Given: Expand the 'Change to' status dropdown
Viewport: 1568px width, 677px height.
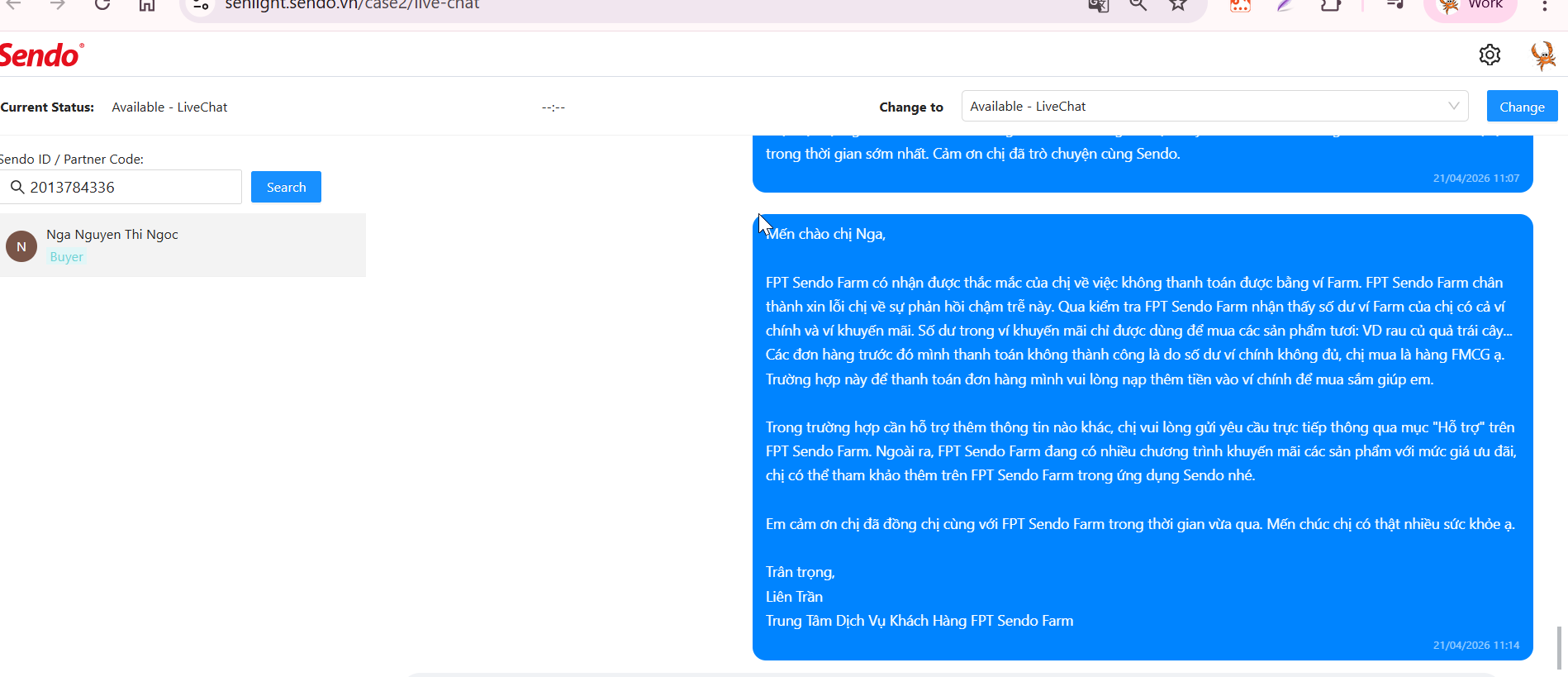Looking at the screenshot, I should 1214,106.
